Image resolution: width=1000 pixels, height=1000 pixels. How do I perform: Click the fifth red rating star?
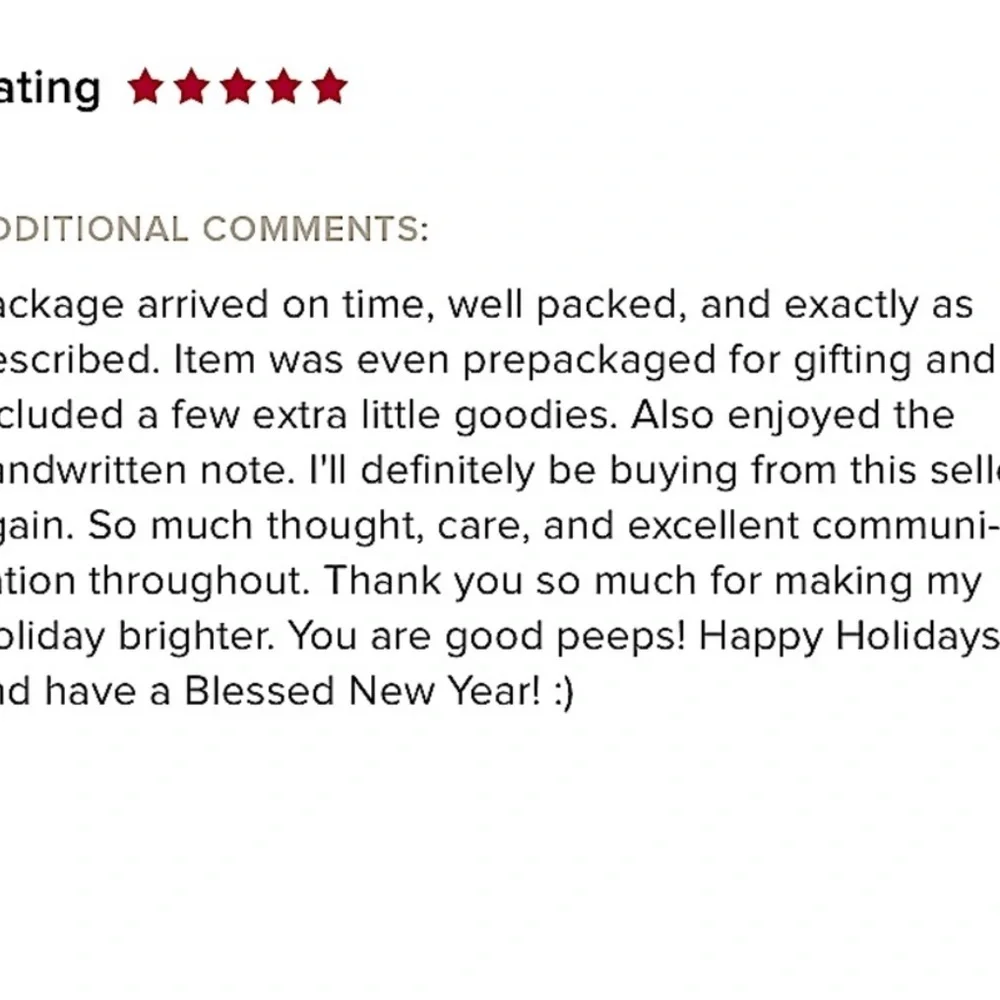pyautogui.click(x=330, y=86)
